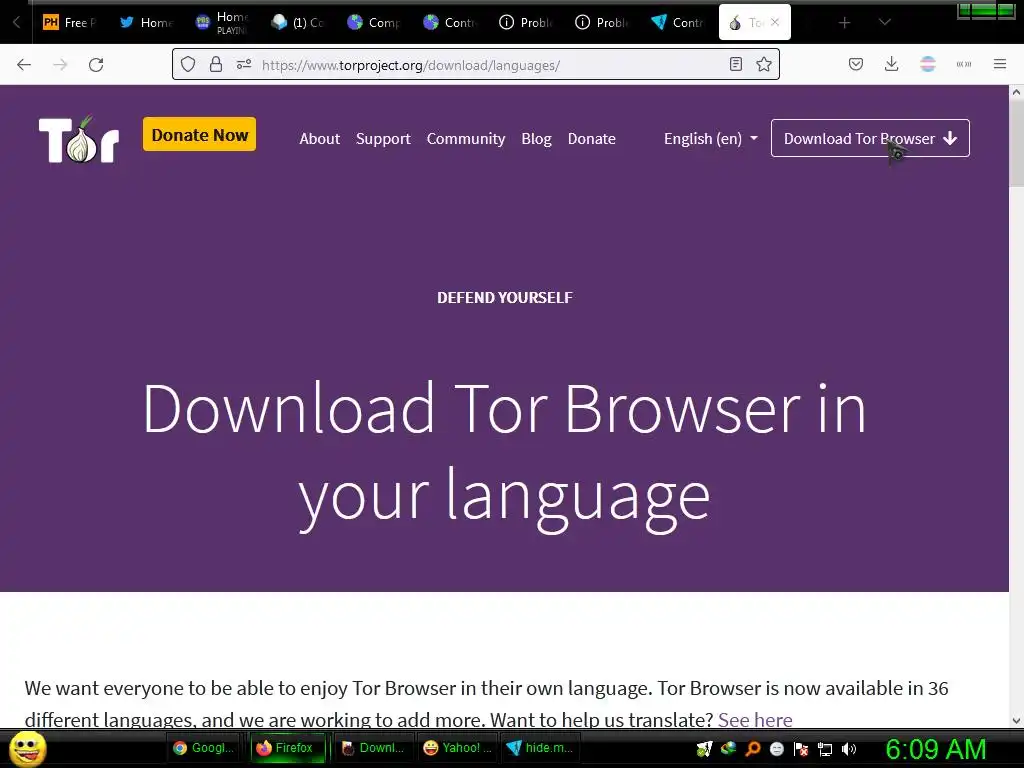Save page to Pocket
Image resolution: width=1024 pixels, height=768 pixels.
(856, 64)
